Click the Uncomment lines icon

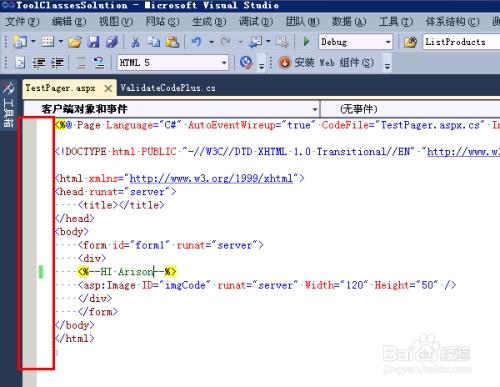coord(99,63)
